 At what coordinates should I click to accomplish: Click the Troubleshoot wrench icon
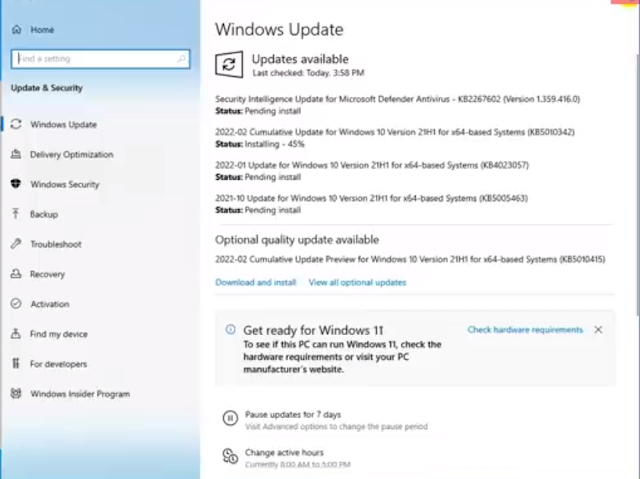coord(16,244)
